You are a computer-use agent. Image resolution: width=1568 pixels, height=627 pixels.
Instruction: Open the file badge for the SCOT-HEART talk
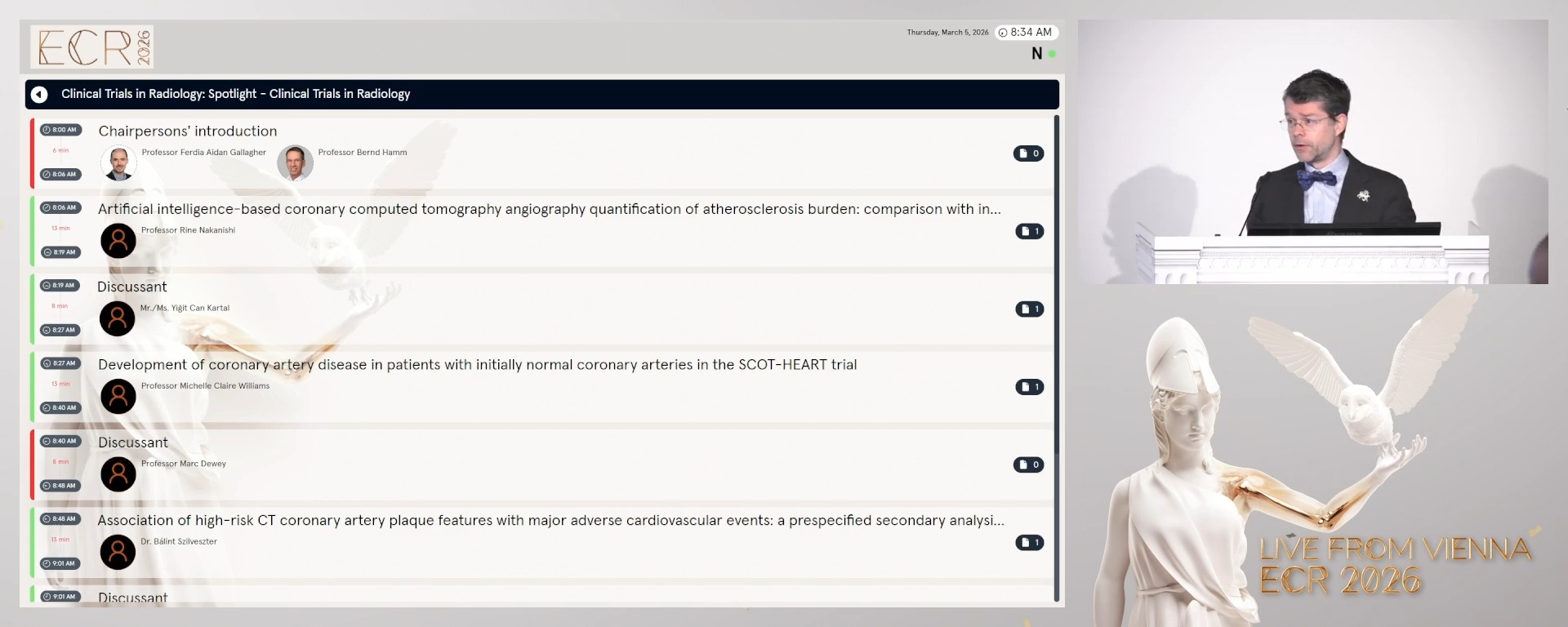coord(1029,387)
